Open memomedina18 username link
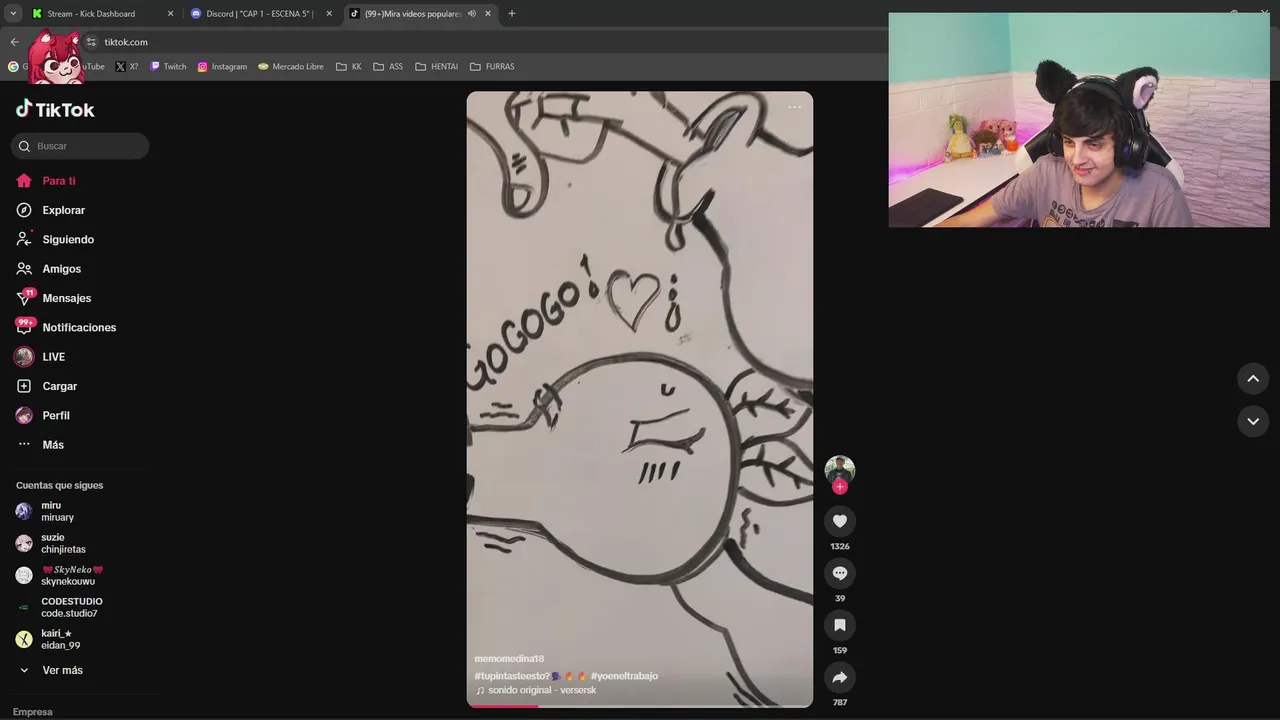The image size is (1280, 720). [x=509, y=659]
